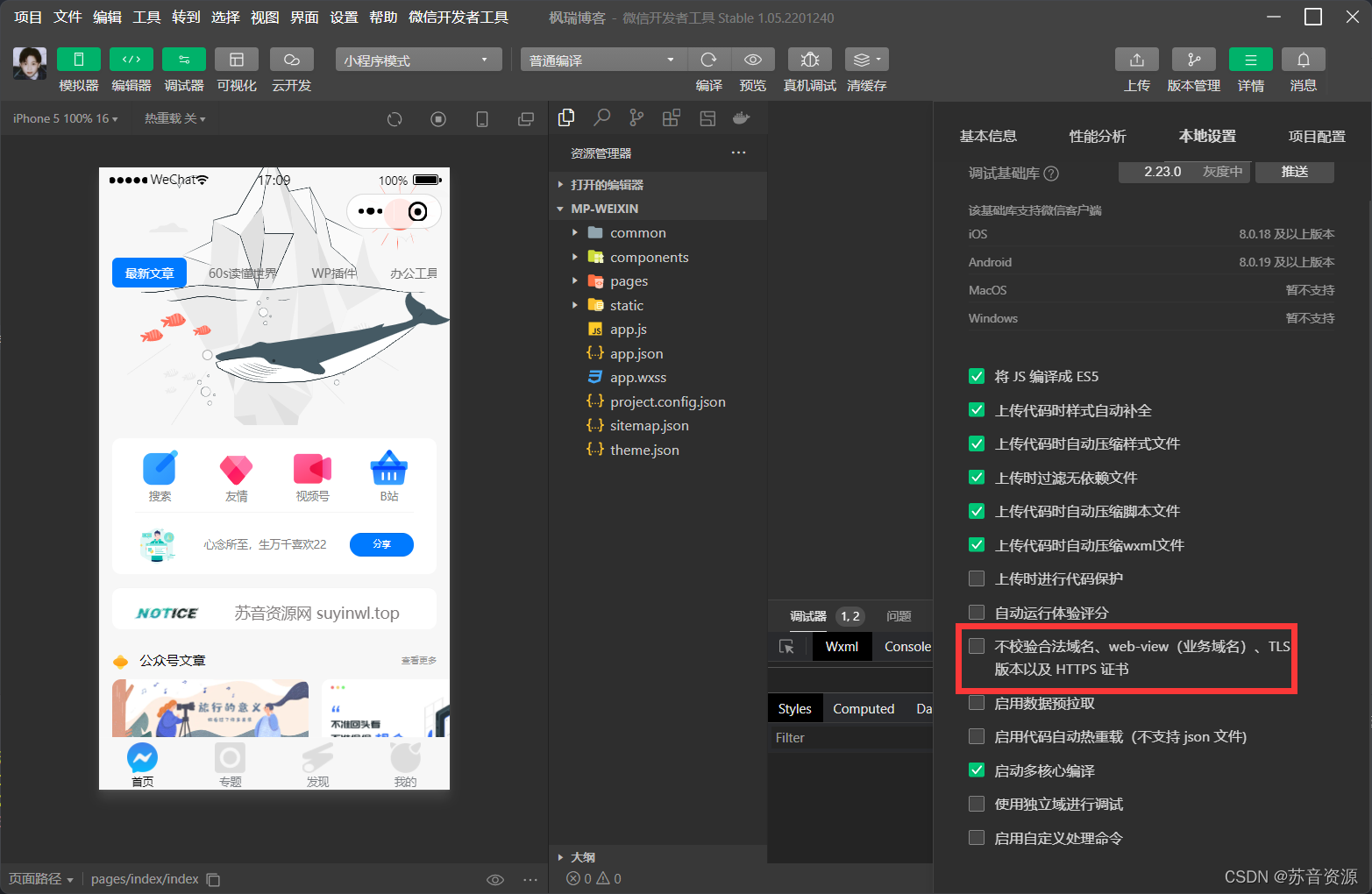Open the visualization (可视化) tool
This screenshot has width=1372, height=894.
(237, 60)
